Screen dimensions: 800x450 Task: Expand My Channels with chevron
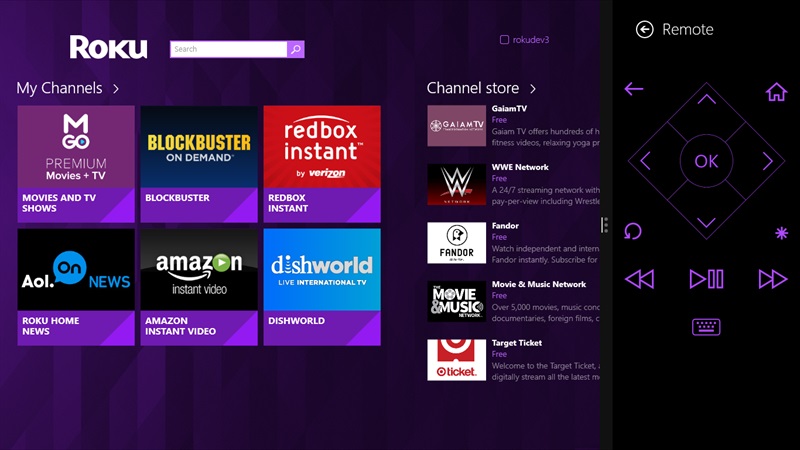(x=116, y=89)
